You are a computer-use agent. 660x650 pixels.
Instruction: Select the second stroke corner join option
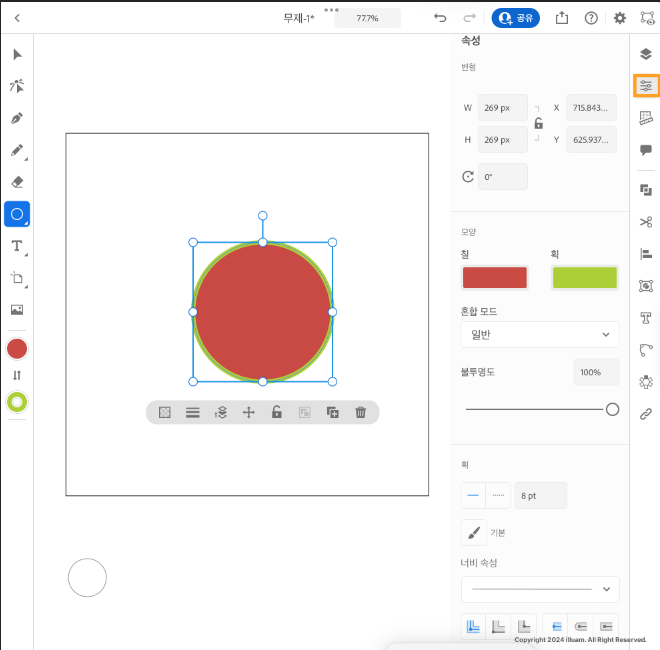498,627
